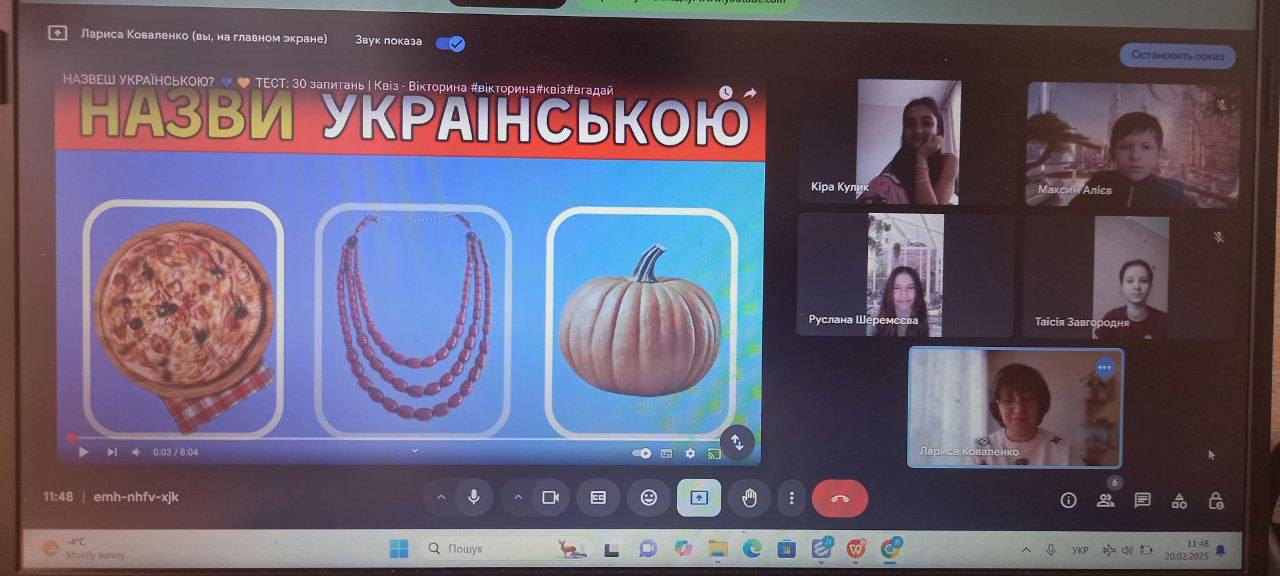Select Таїсія Завгородня's video tile
Image resolution: width=1280 pixels, height=576 pixels.
point(1132,277)
